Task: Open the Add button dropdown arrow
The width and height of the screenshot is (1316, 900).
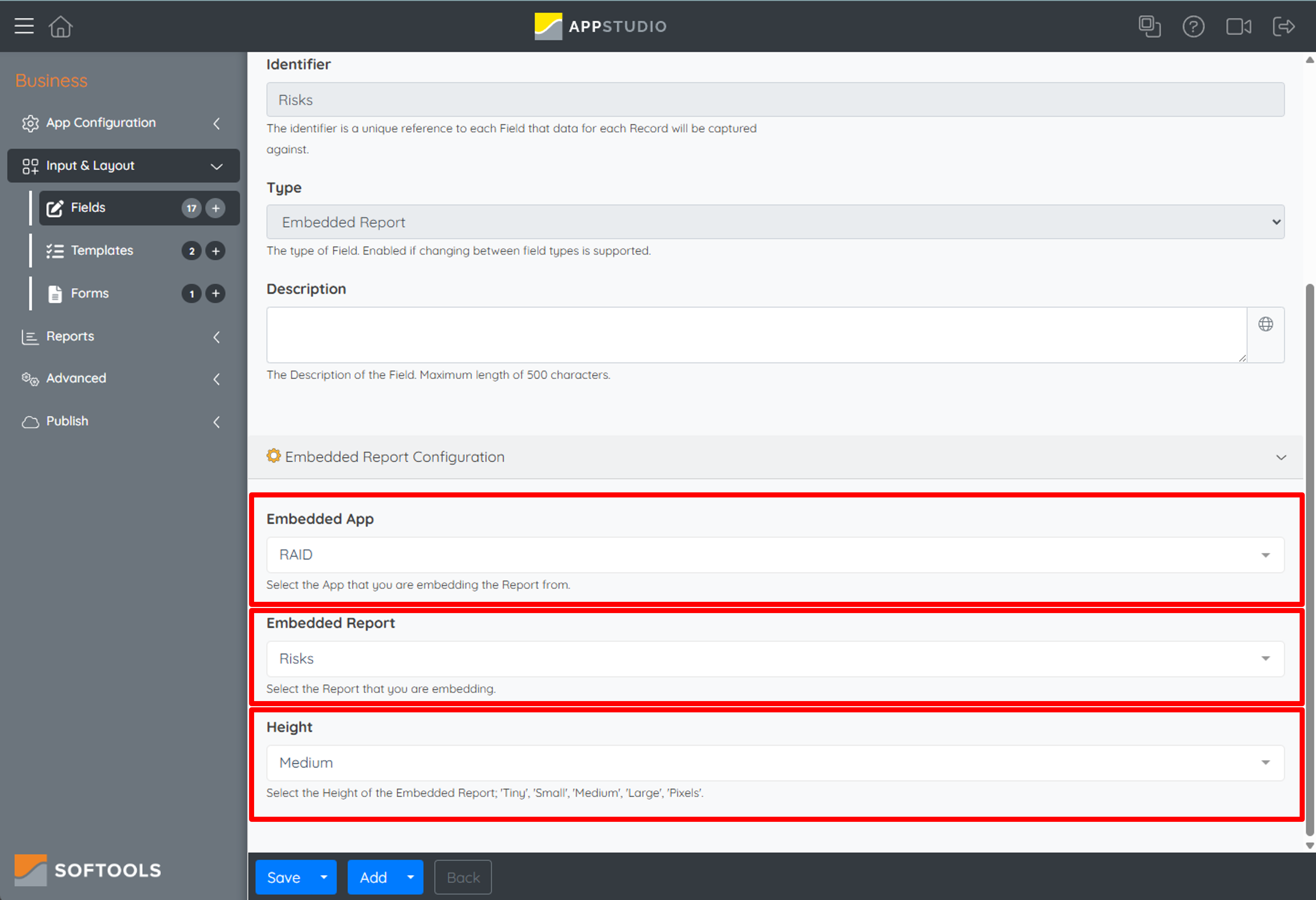Action: pyautogui.click(x=410, y=877)
